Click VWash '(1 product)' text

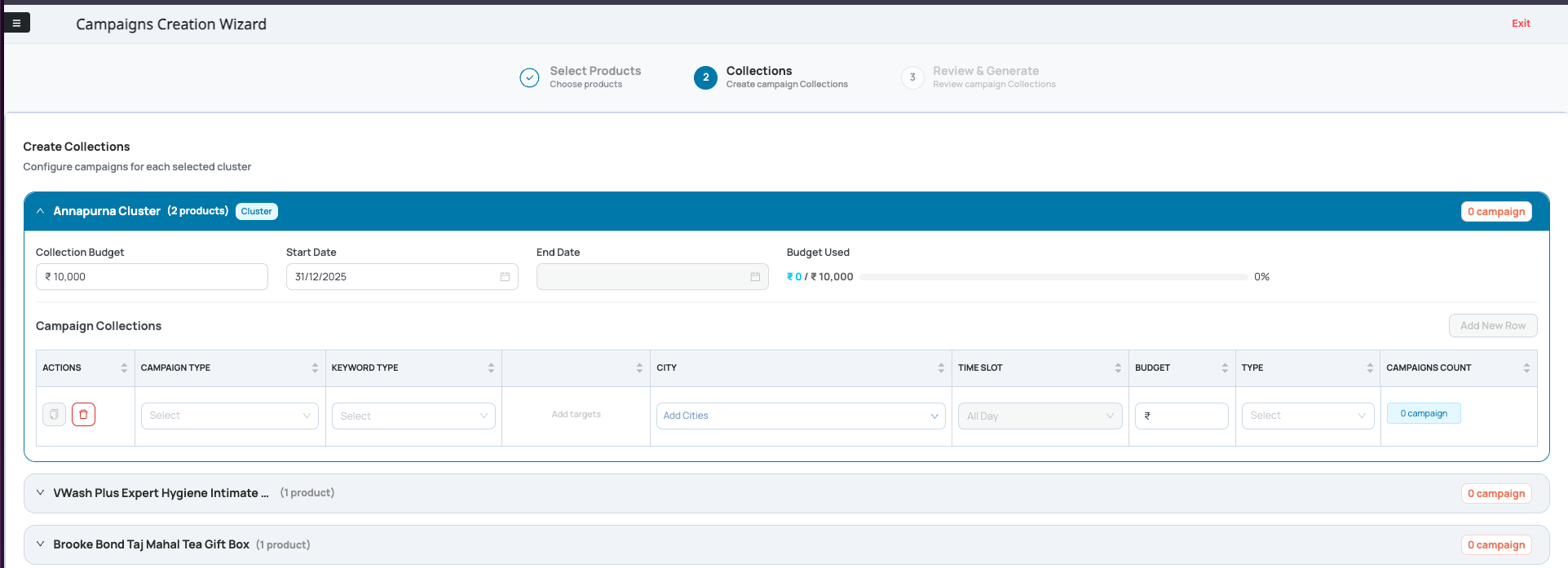coord(307,493)
